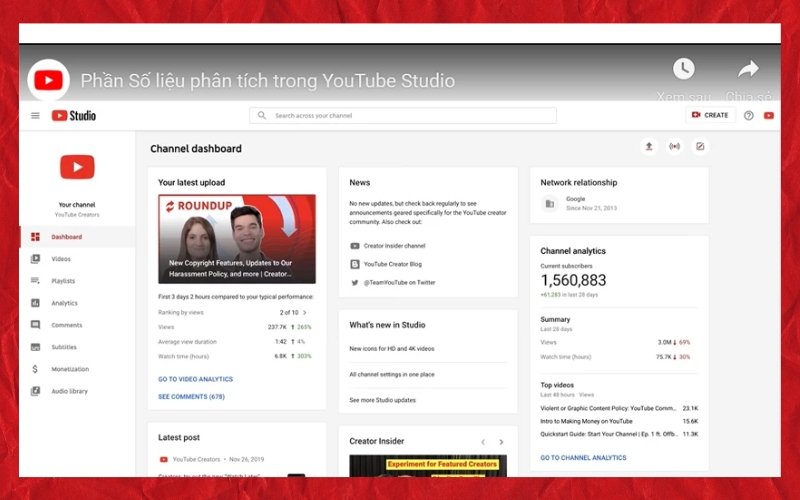Click the YouTube Studio logo
Screen dimensions: 800x500
tap(73, 116)
